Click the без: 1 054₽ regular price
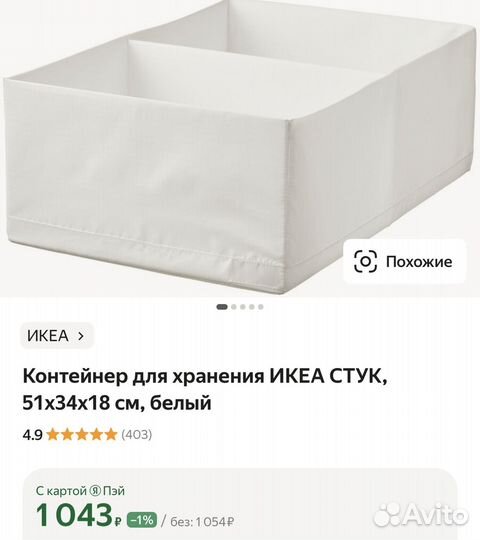Image resolution: width=480 pixels, height=540 pixels. [202, 522]
